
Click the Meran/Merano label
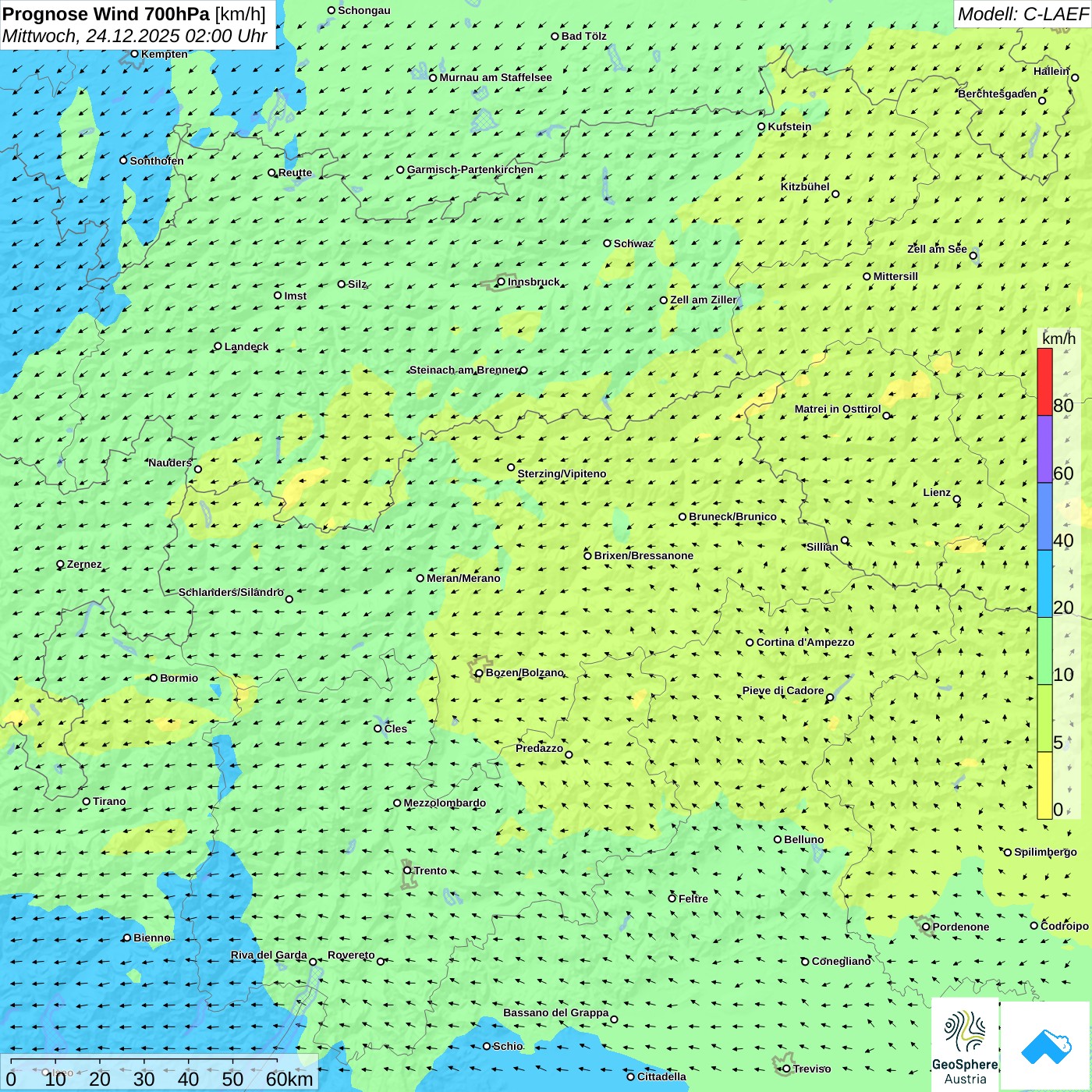tap(463, 578)
